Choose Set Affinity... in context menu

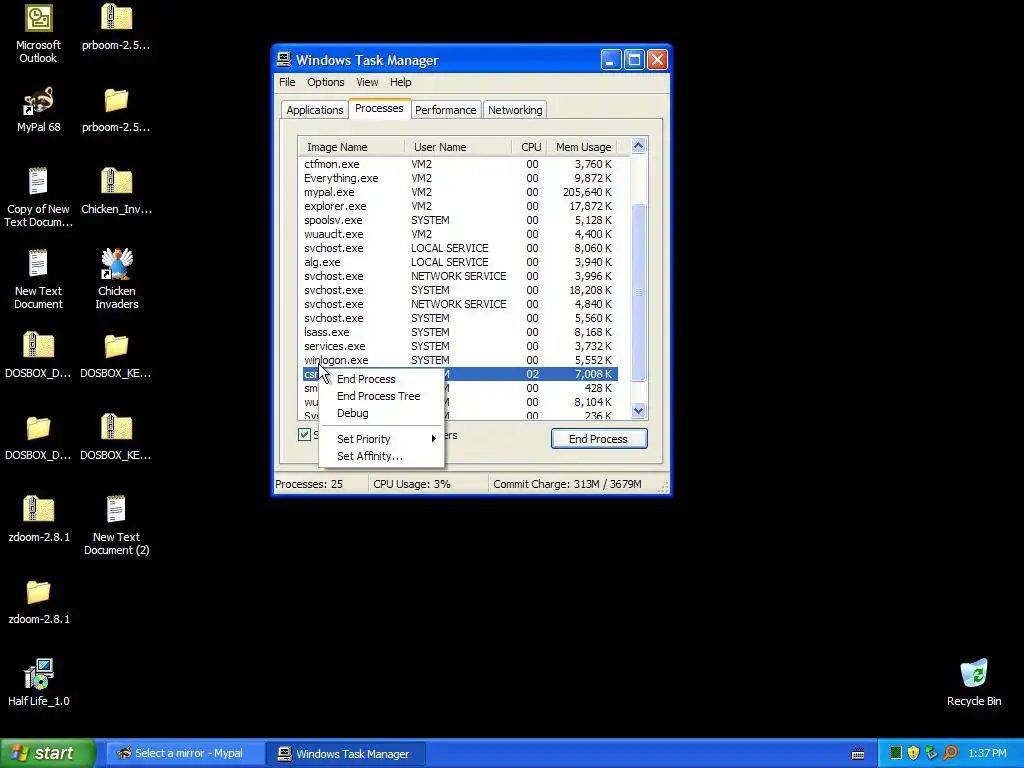381,456
